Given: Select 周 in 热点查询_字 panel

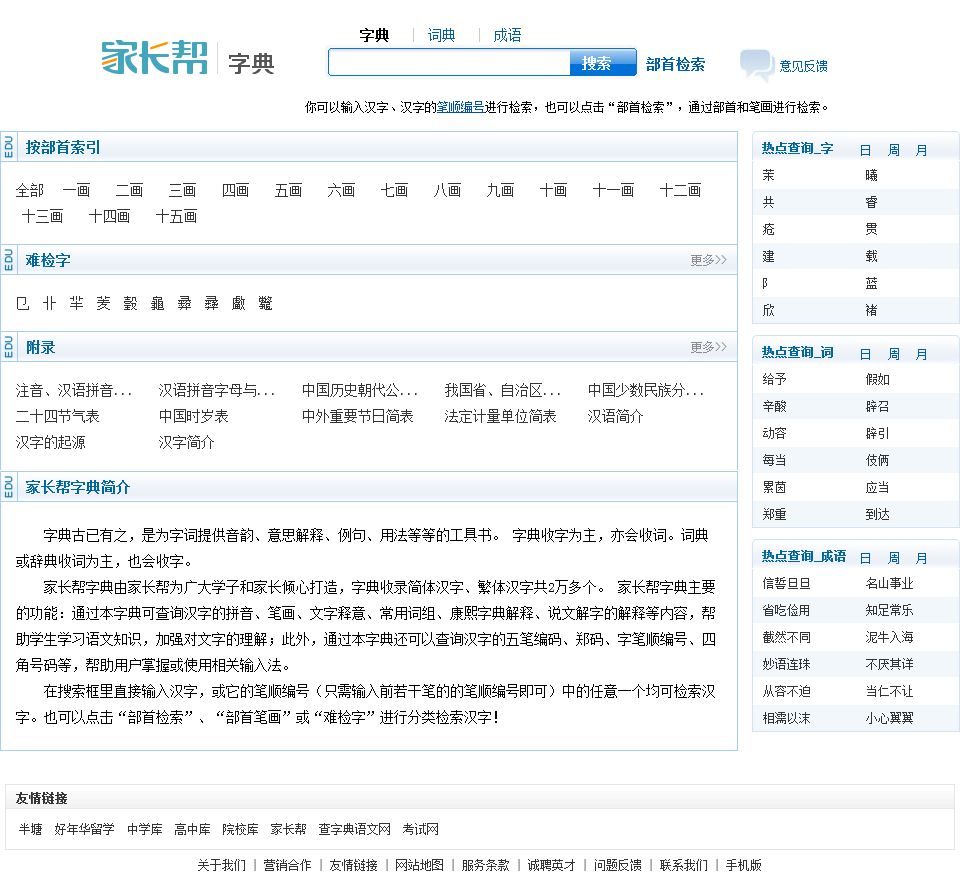Looking at the screenshot, I should coord(894,150).
